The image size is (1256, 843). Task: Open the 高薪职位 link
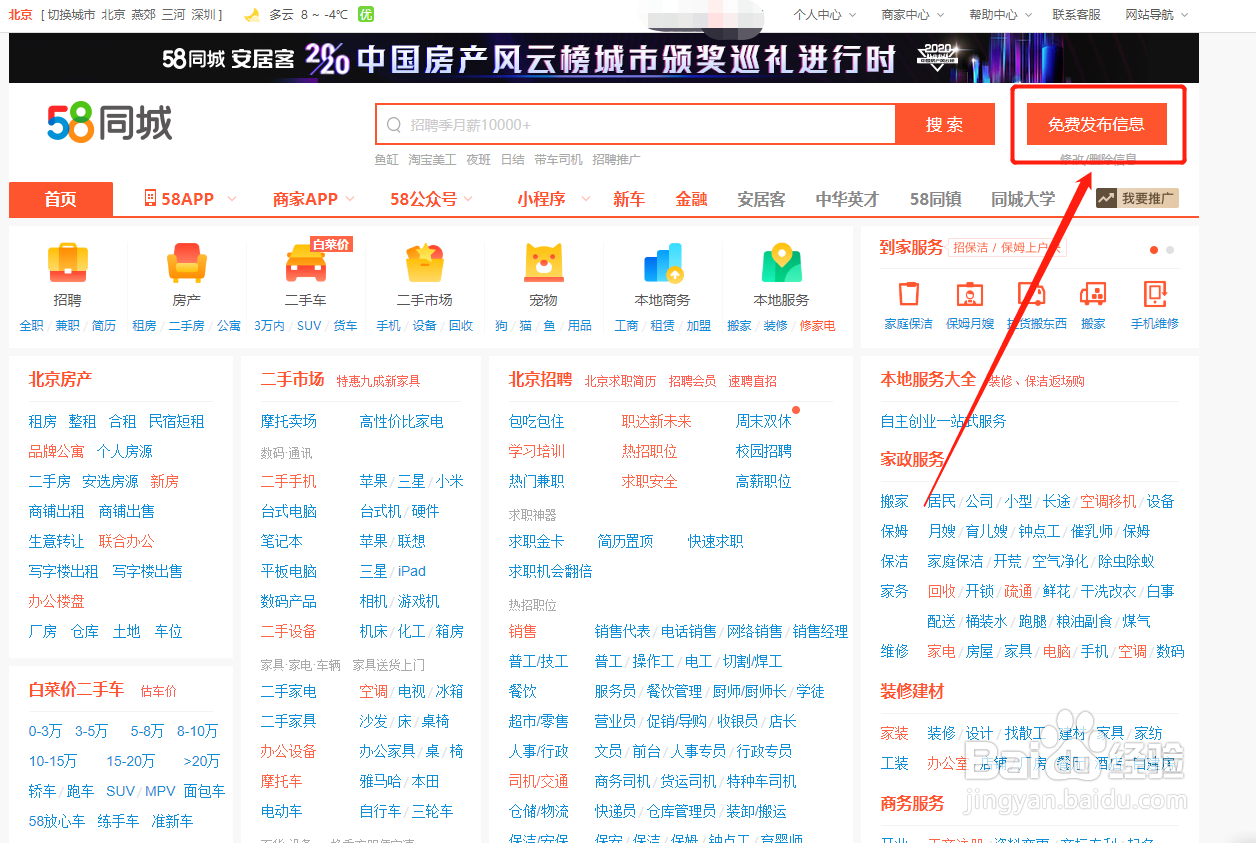click(763, 481)
